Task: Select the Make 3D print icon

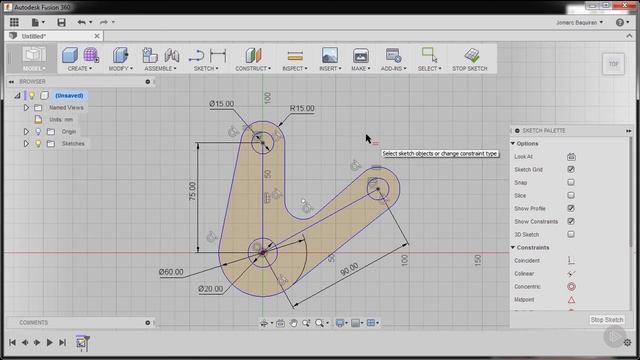Action: pos(361,55)
